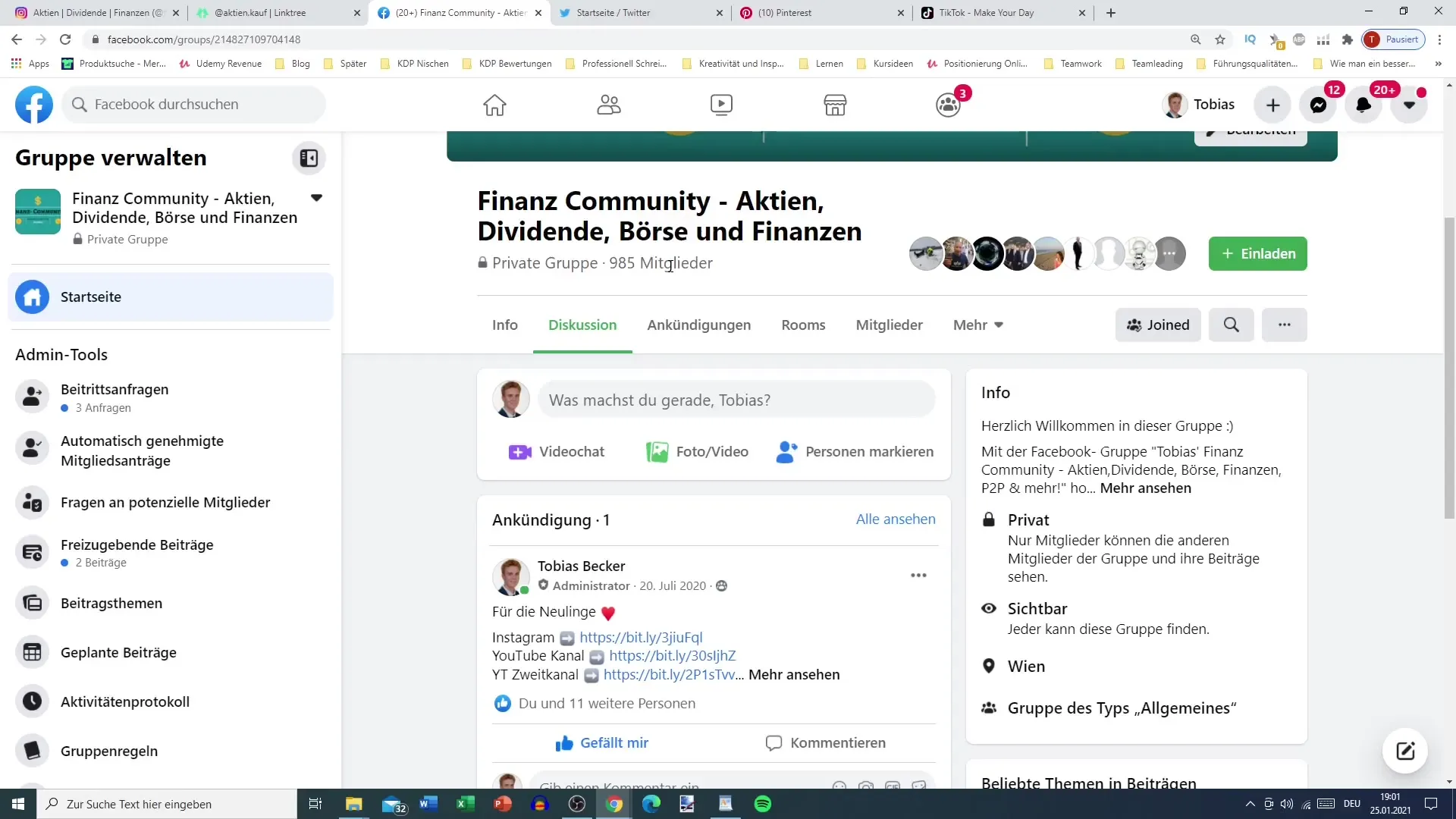
Task: Click Kommentieren on the announcement
Action: 825,742
